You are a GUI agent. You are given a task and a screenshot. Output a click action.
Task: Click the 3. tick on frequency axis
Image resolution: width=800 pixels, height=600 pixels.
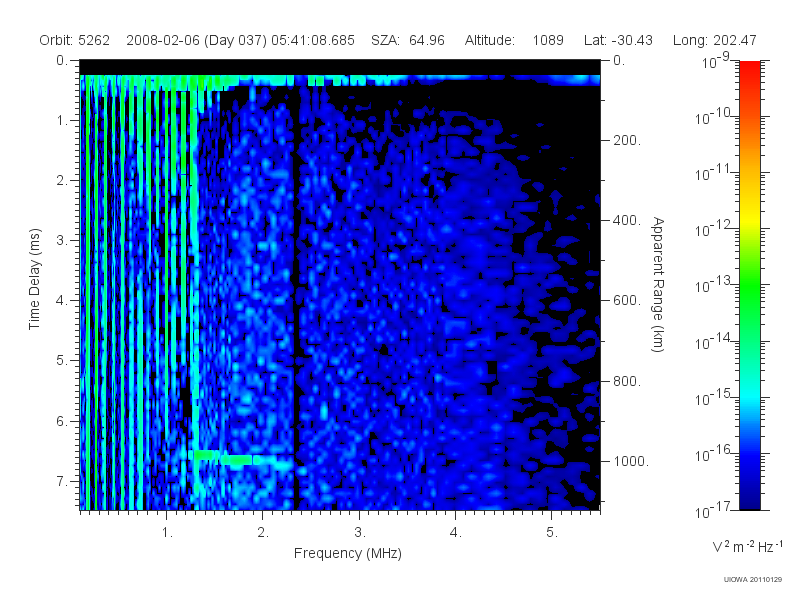[x=360, y=532]
